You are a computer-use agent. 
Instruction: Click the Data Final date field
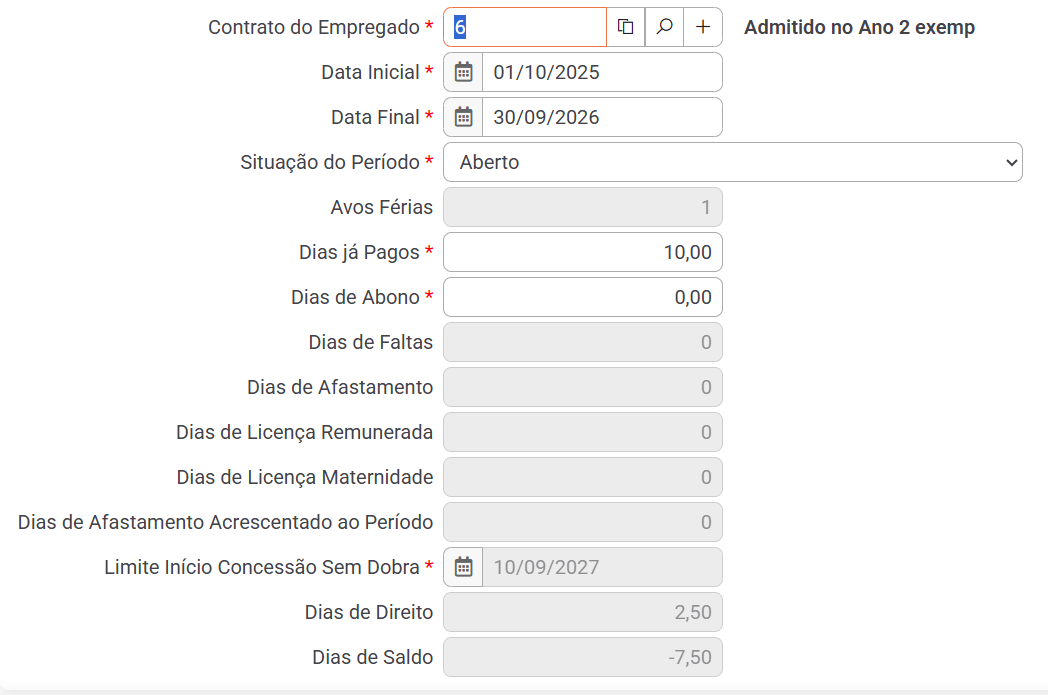pyautogui.click(x=601, y=117)
